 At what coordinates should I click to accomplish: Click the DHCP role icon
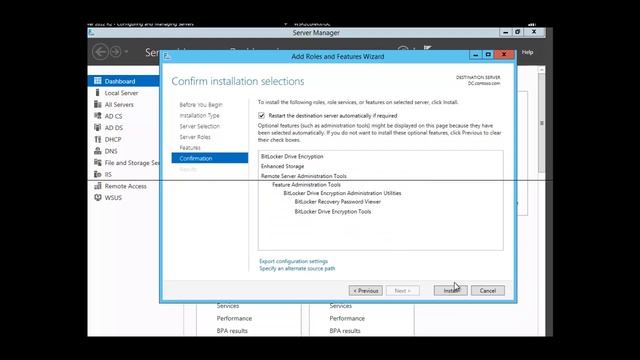click(x=98, y=139)
